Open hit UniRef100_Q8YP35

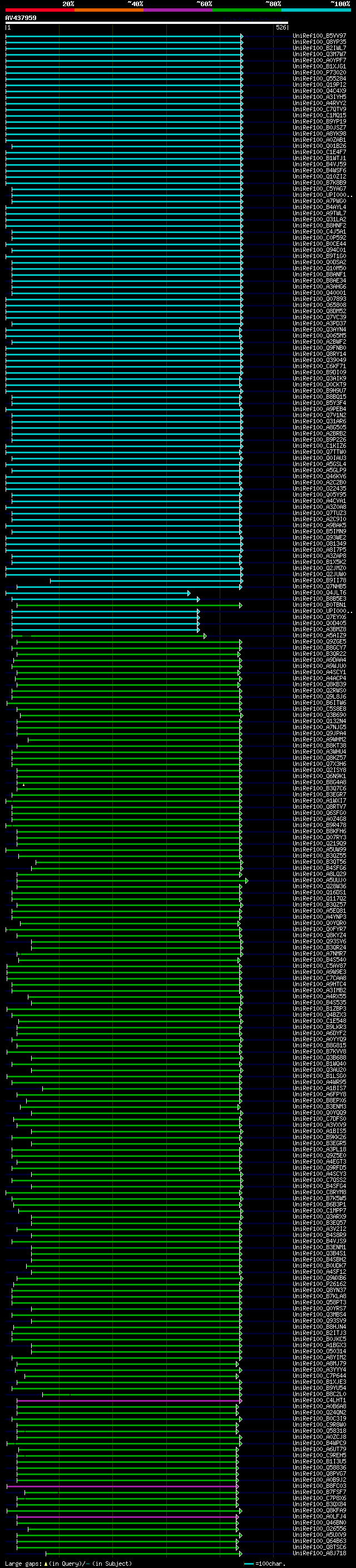click(x=319, y=42)
